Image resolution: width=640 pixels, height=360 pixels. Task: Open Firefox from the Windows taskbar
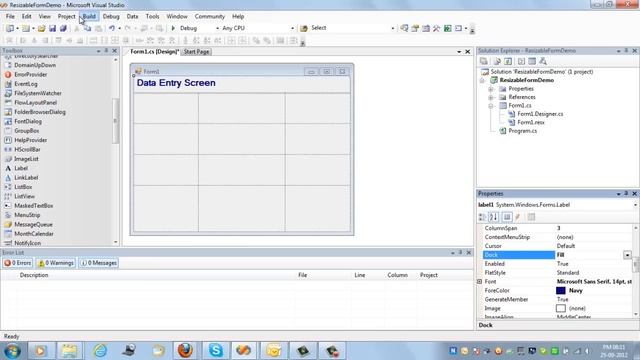[185, 351]
